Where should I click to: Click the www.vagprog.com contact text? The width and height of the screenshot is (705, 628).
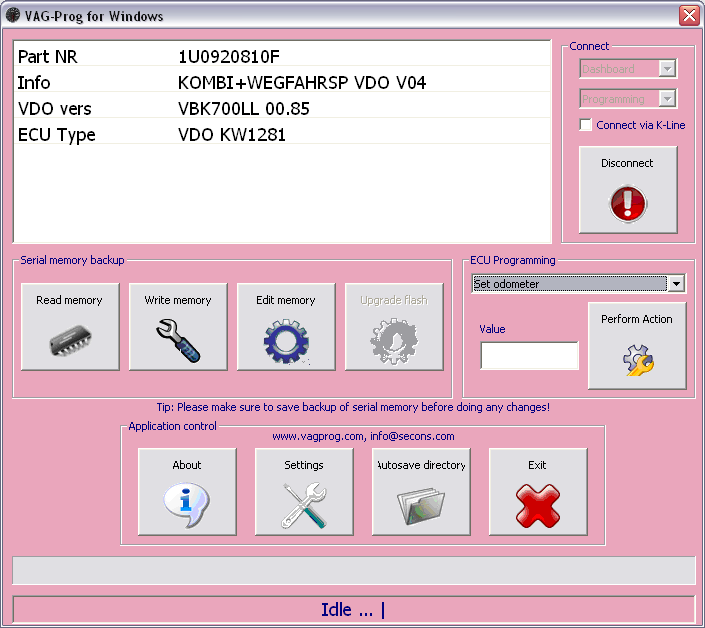click(x=363, y=436)
